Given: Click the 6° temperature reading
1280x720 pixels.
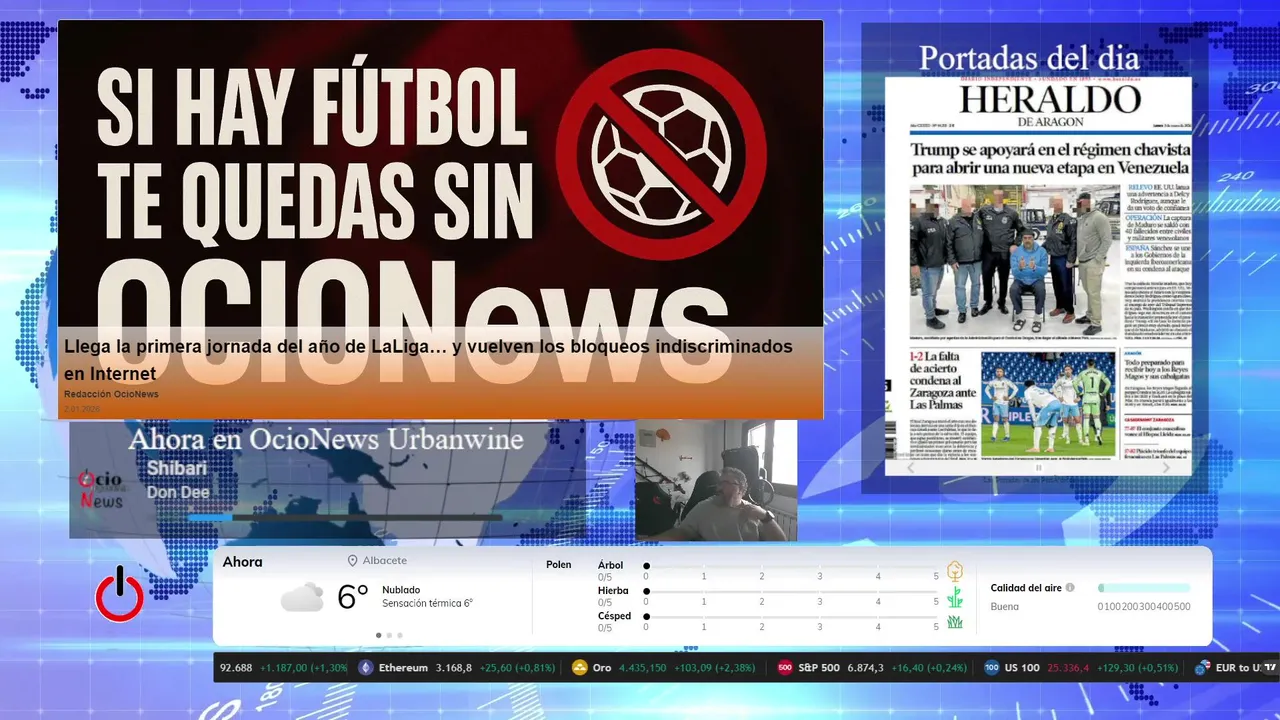Looking at the screenshot, I should click(353, 597).
